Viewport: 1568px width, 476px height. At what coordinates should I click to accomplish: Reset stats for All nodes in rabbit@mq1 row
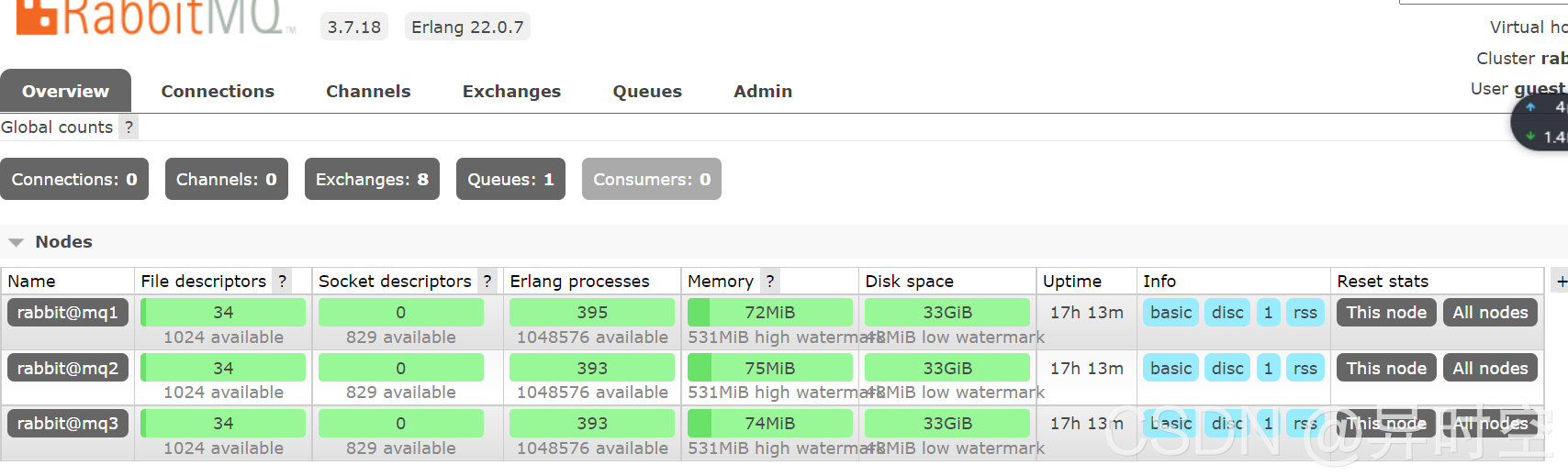pyautogui.click(x=1490, y=313)
